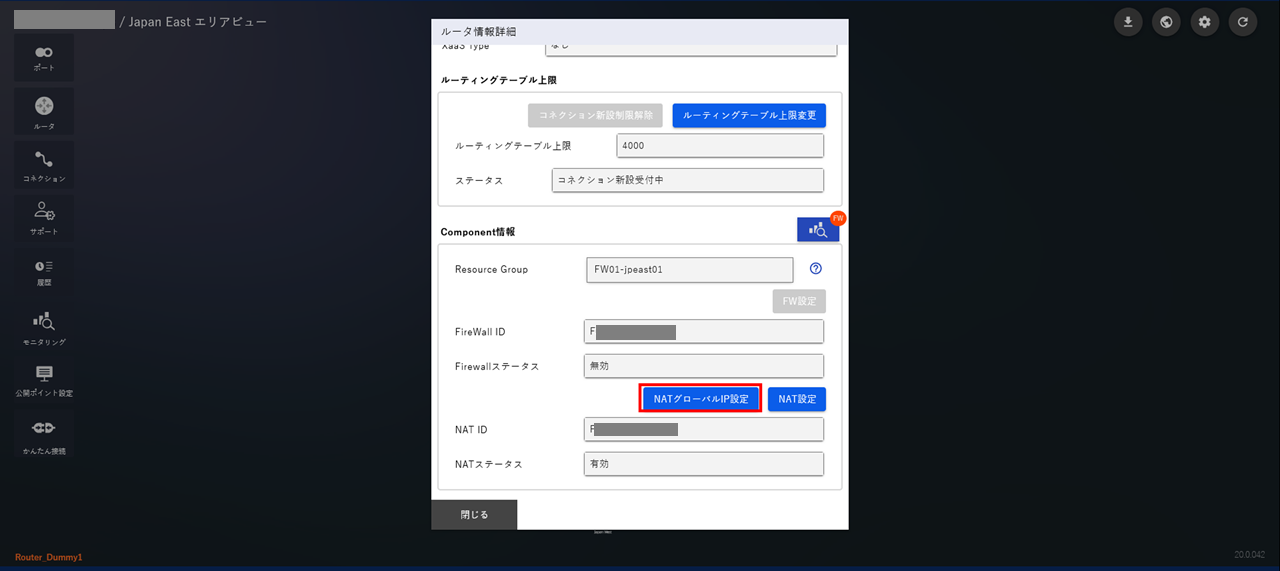Click the Firewallステータス field 無効
This screenshot has height=571, width=1280.
click(x=704, y=366)
